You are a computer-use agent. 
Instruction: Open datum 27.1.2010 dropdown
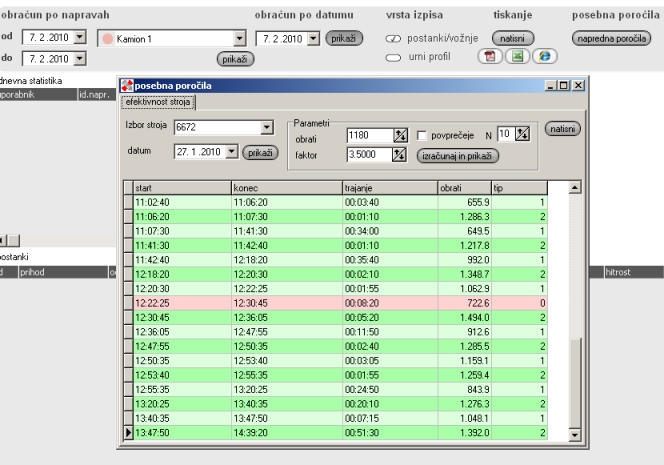click(232, 152)
